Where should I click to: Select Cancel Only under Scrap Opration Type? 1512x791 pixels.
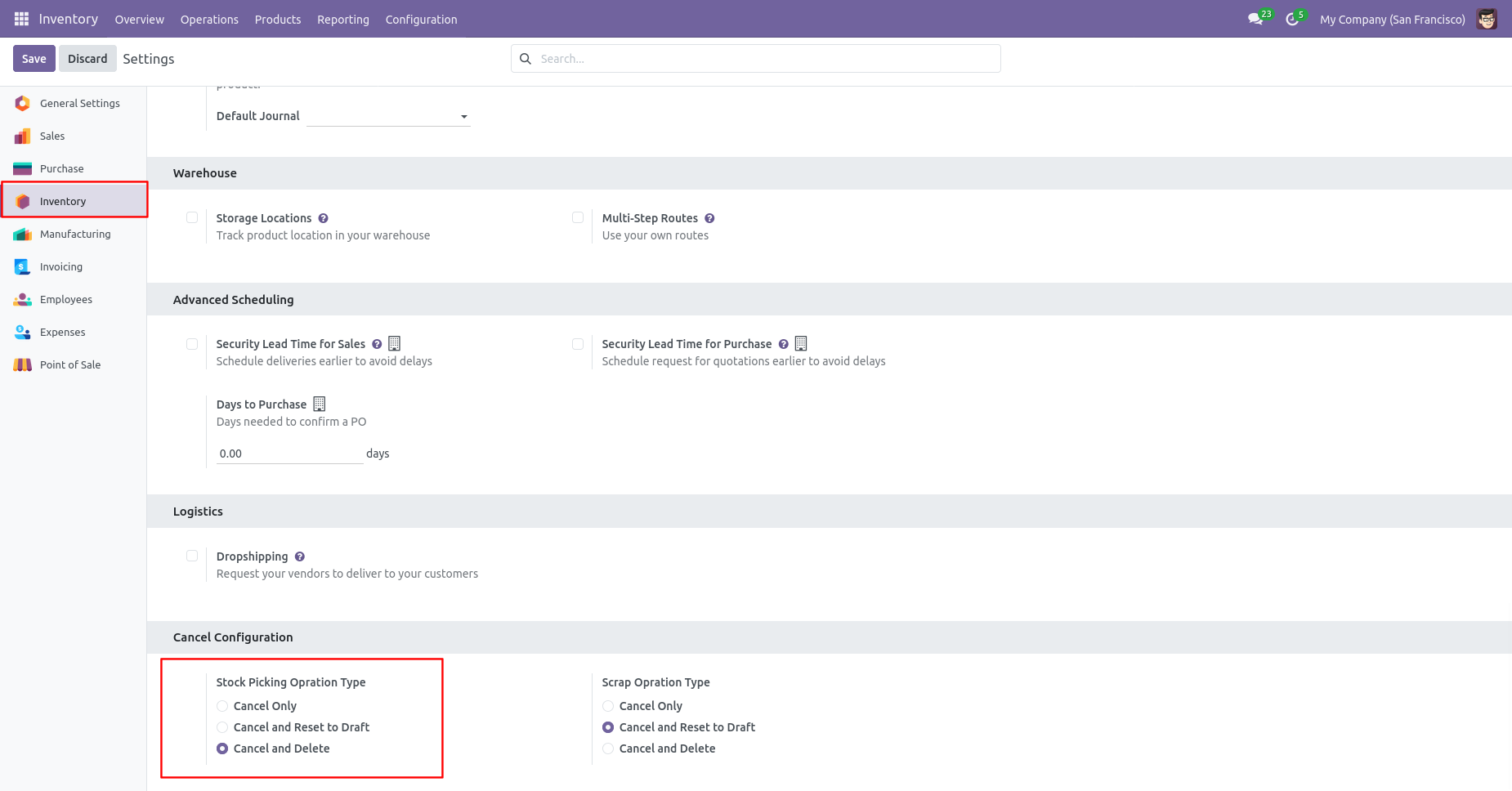pyautogui.click(x=608, y=706)
